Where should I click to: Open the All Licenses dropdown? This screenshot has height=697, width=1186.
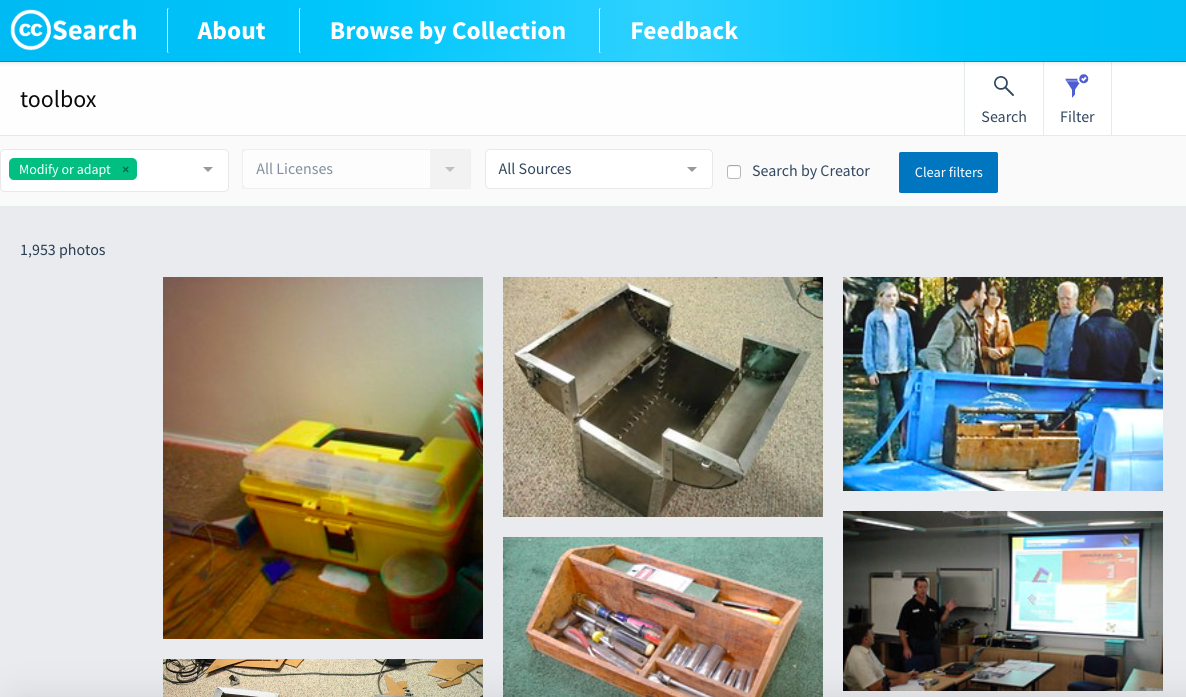click(x=356, y=169)
